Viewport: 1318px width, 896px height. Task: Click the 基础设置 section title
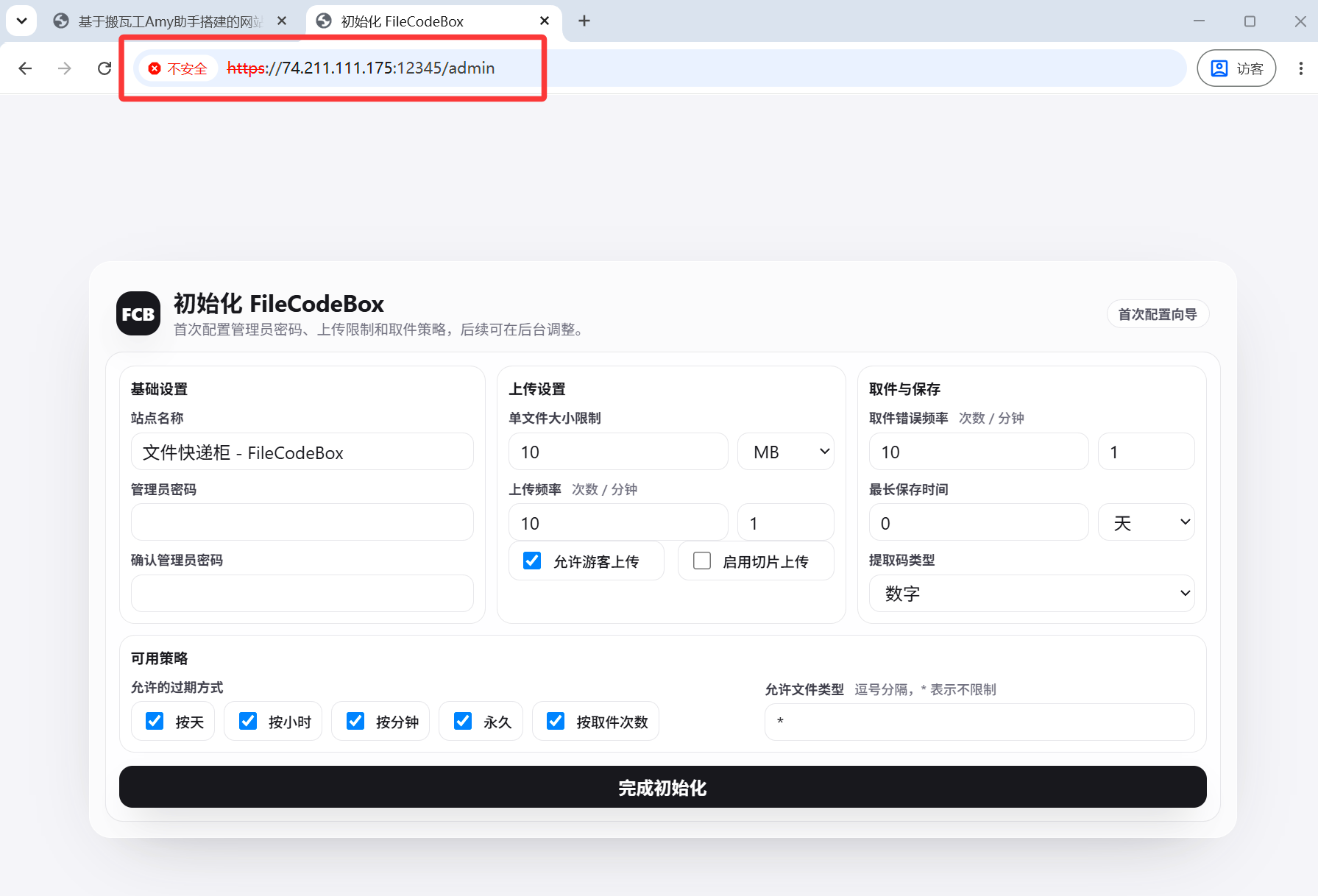pos(159,389)
